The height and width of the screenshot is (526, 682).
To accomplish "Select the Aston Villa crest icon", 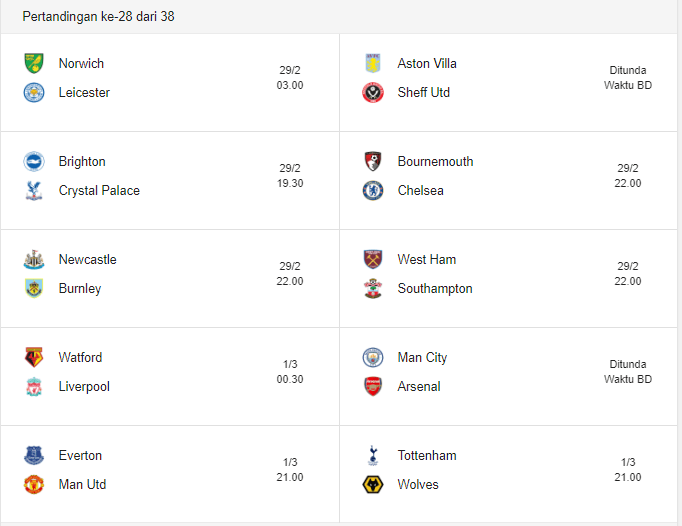I will (x=373, y=63).
